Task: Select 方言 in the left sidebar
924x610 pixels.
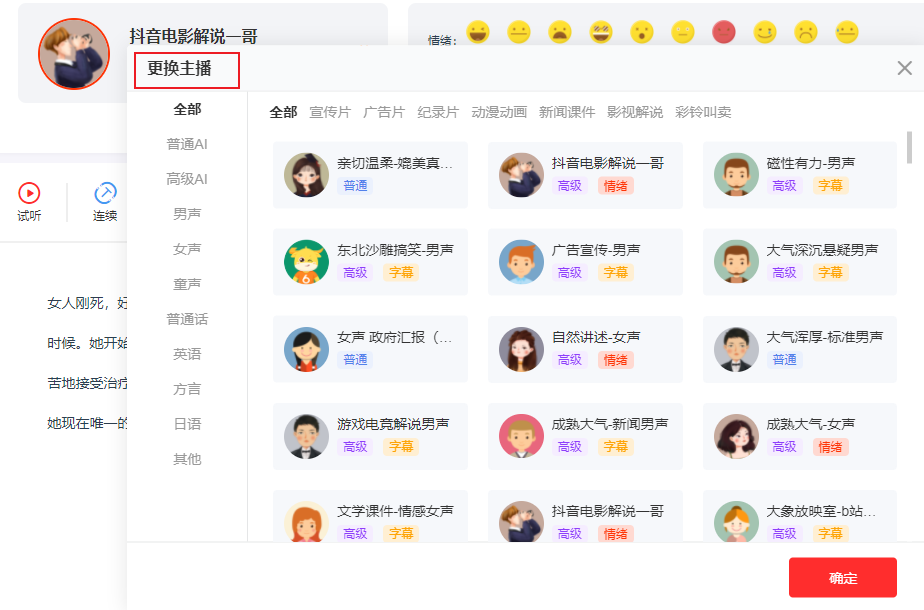Action: [x=187, y=389]
